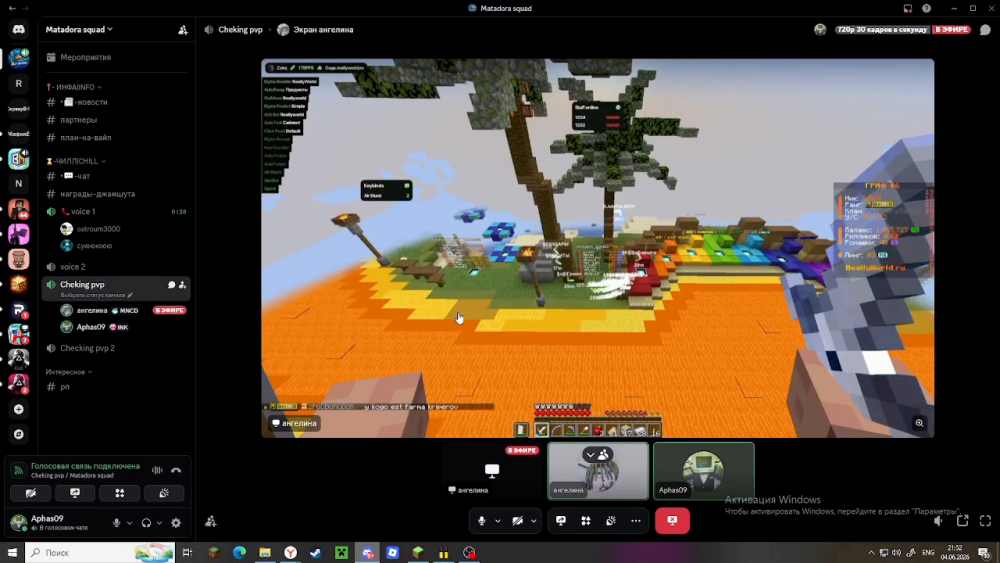Viewport: 1000px width, 563px height.
Task: Open soundboard from call control bar
Action: pos(611,521)
